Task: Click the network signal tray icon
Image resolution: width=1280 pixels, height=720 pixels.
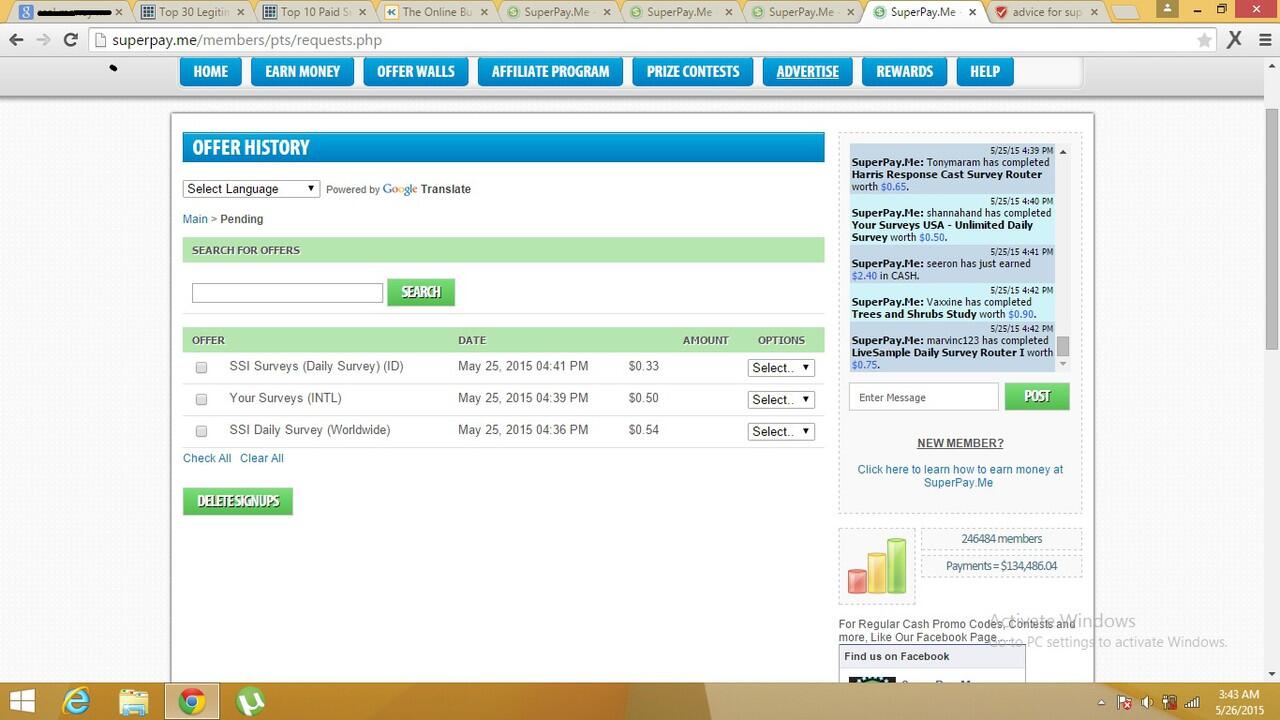Action: tap(1192, 702)
